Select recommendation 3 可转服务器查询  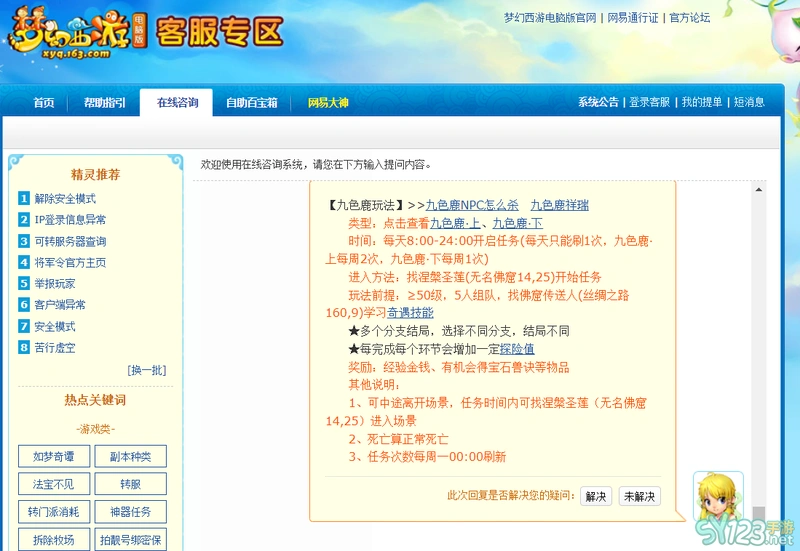(x=70, y=241)
